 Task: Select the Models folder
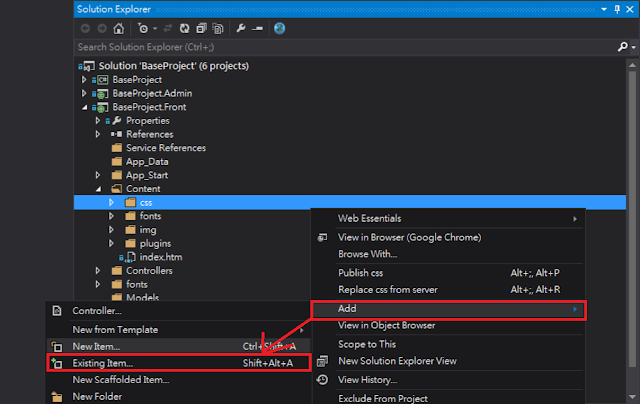(135, 297)
